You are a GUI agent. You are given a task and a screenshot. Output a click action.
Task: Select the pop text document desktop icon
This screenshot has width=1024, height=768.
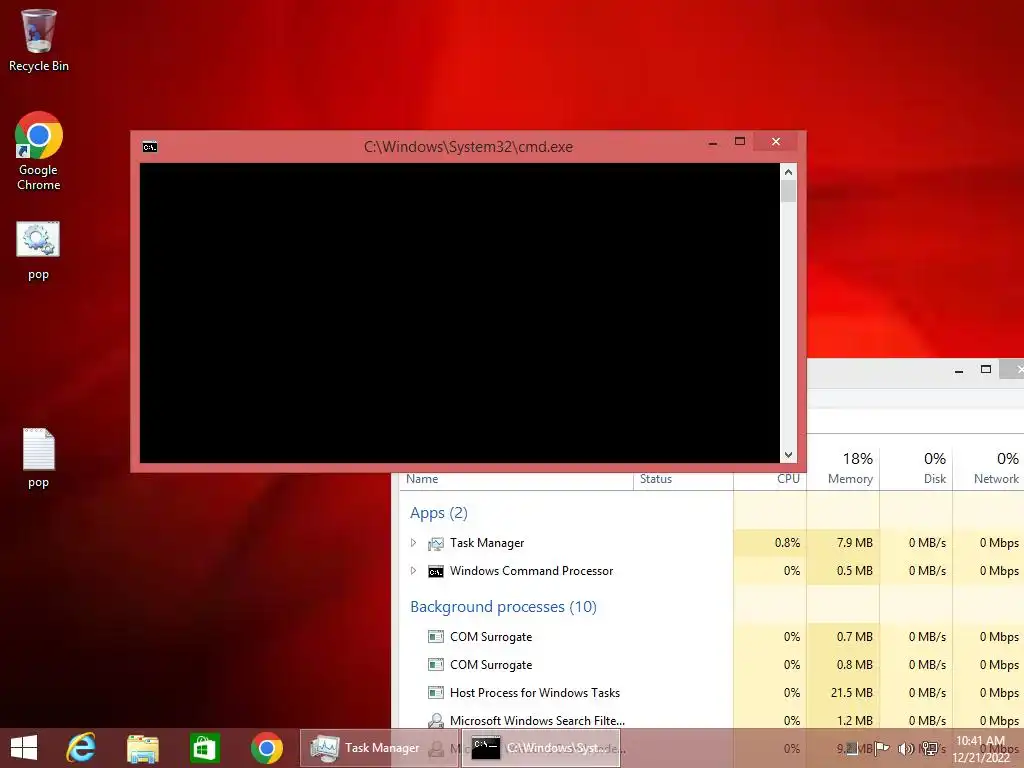pos(39,458)
